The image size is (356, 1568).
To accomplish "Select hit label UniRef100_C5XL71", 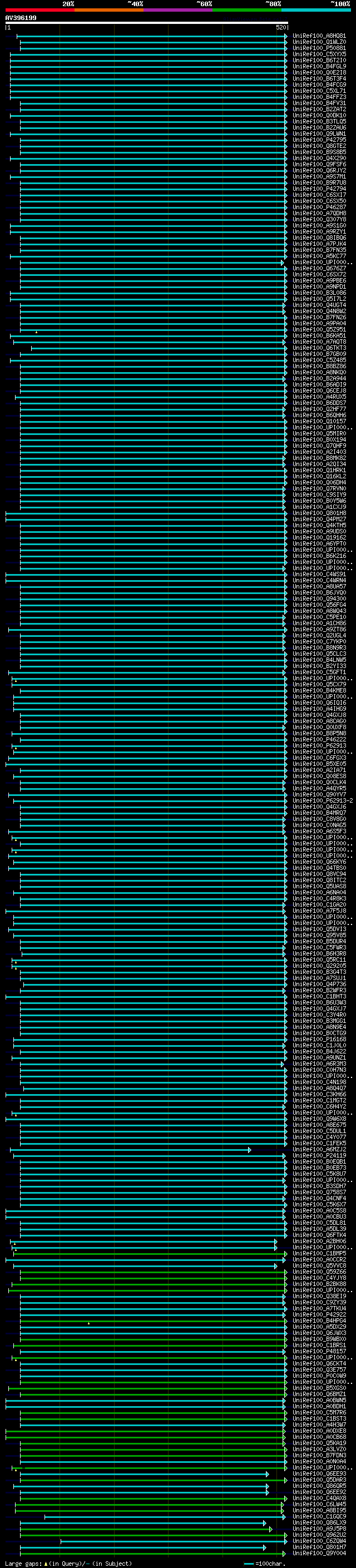I will pos(319,91).
